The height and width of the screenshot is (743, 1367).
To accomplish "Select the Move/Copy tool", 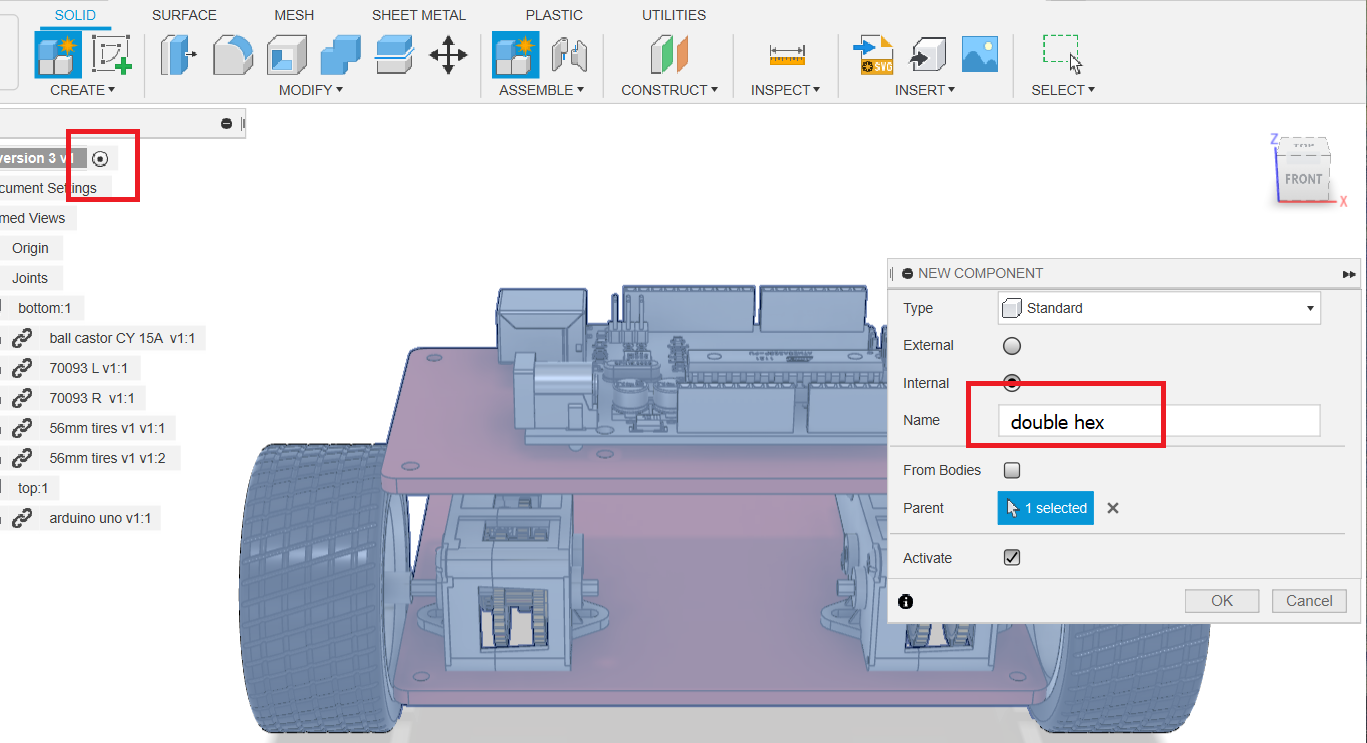I will pyautogui.click(x=448, y=56).
